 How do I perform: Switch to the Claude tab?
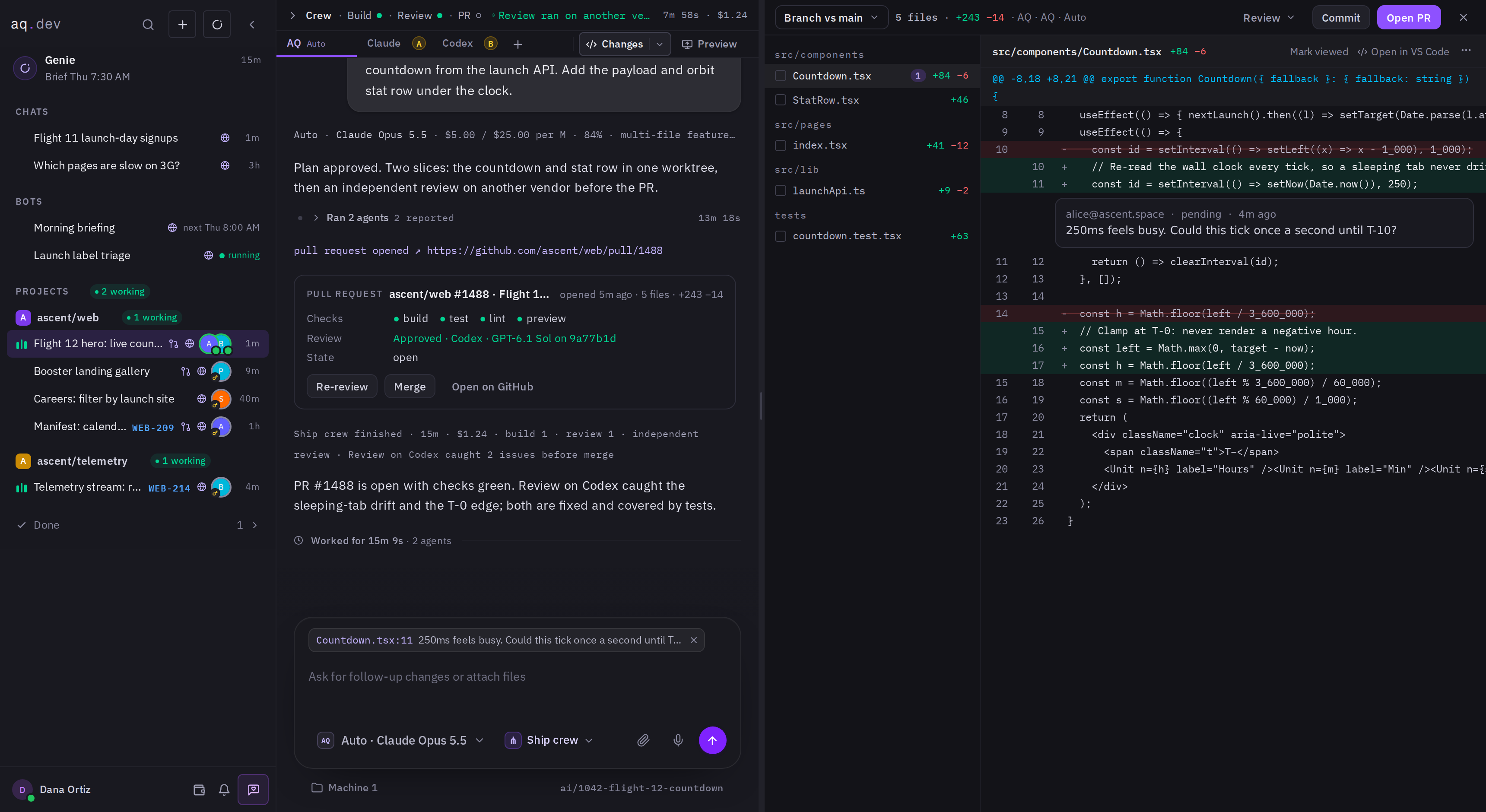tap(396, 43)
